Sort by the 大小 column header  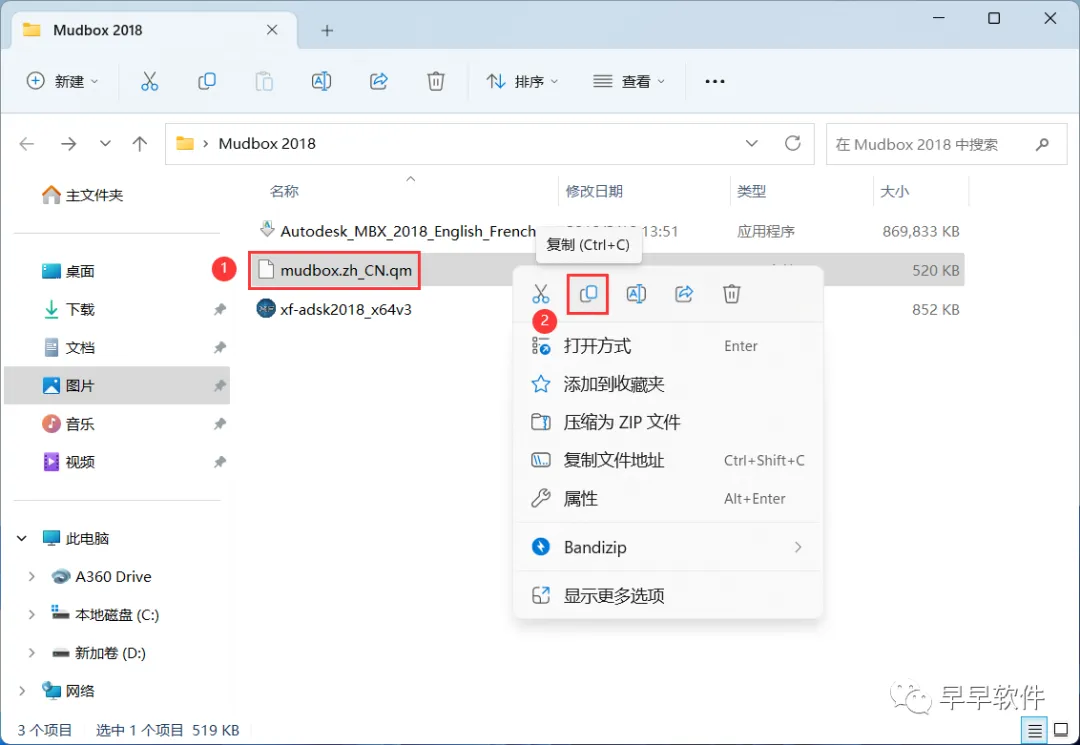[895, 191]
